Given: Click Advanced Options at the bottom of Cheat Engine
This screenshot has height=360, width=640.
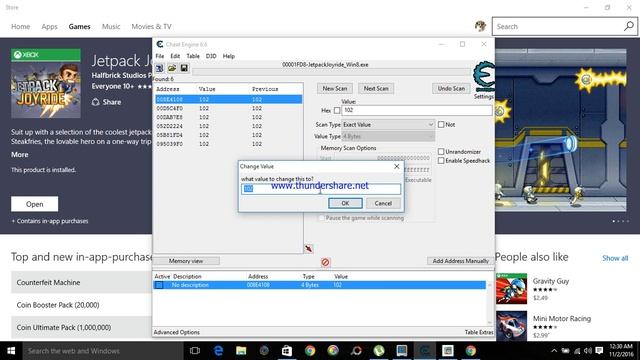Looking at the screenshot, I should (177, 332).
